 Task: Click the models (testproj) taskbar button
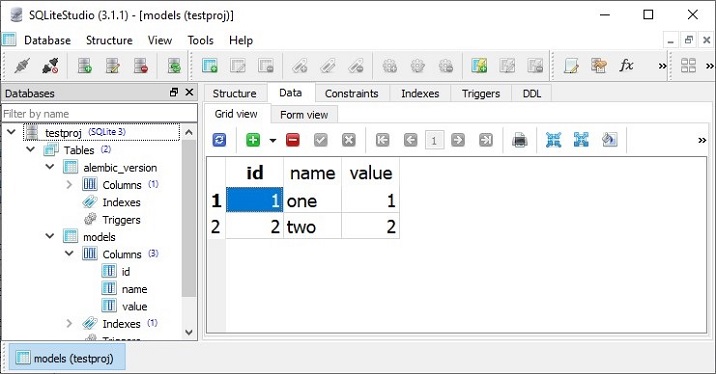tap(67, 358)
